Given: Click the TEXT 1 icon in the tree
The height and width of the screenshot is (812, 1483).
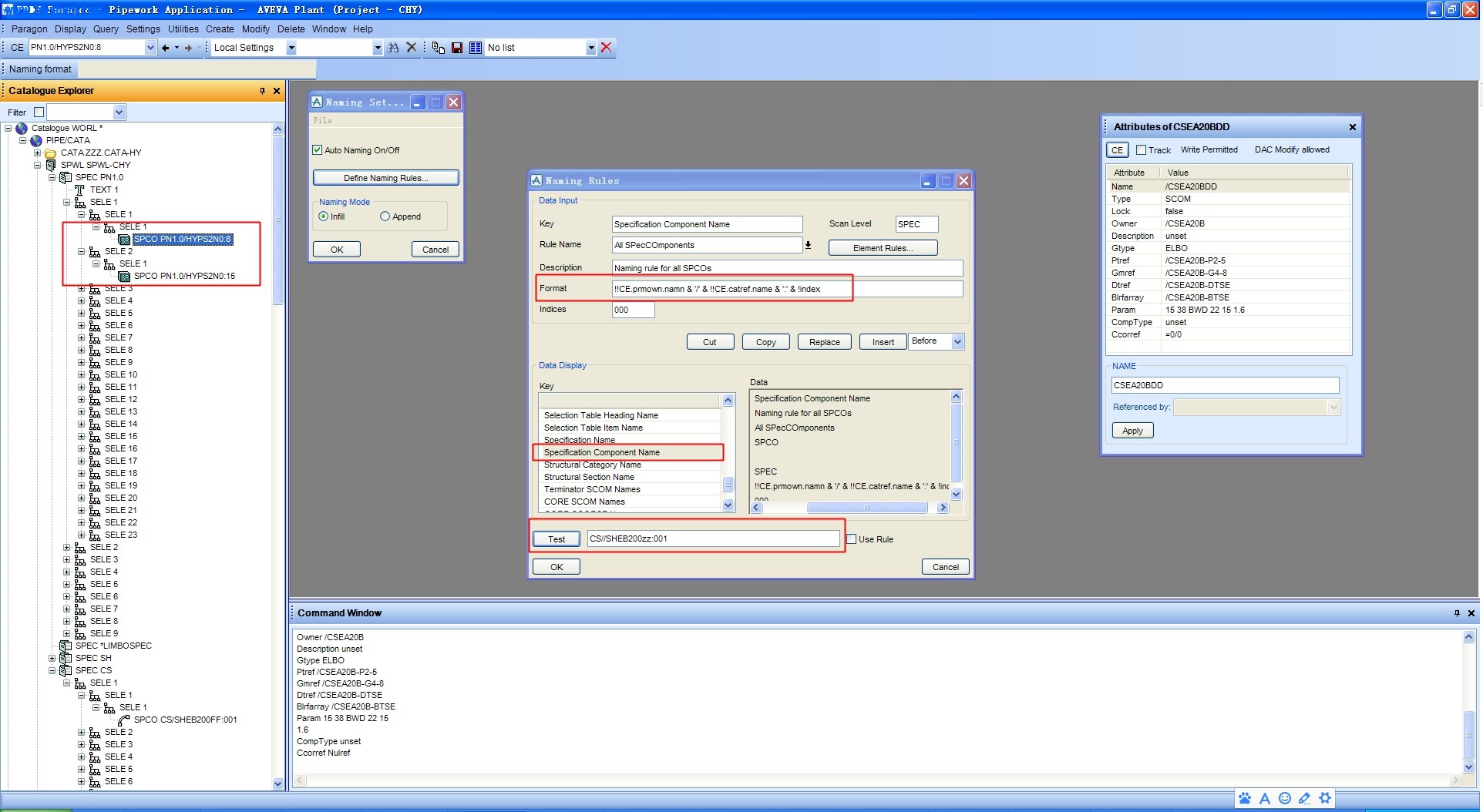Looking at the screenshot, I should 79,190.
